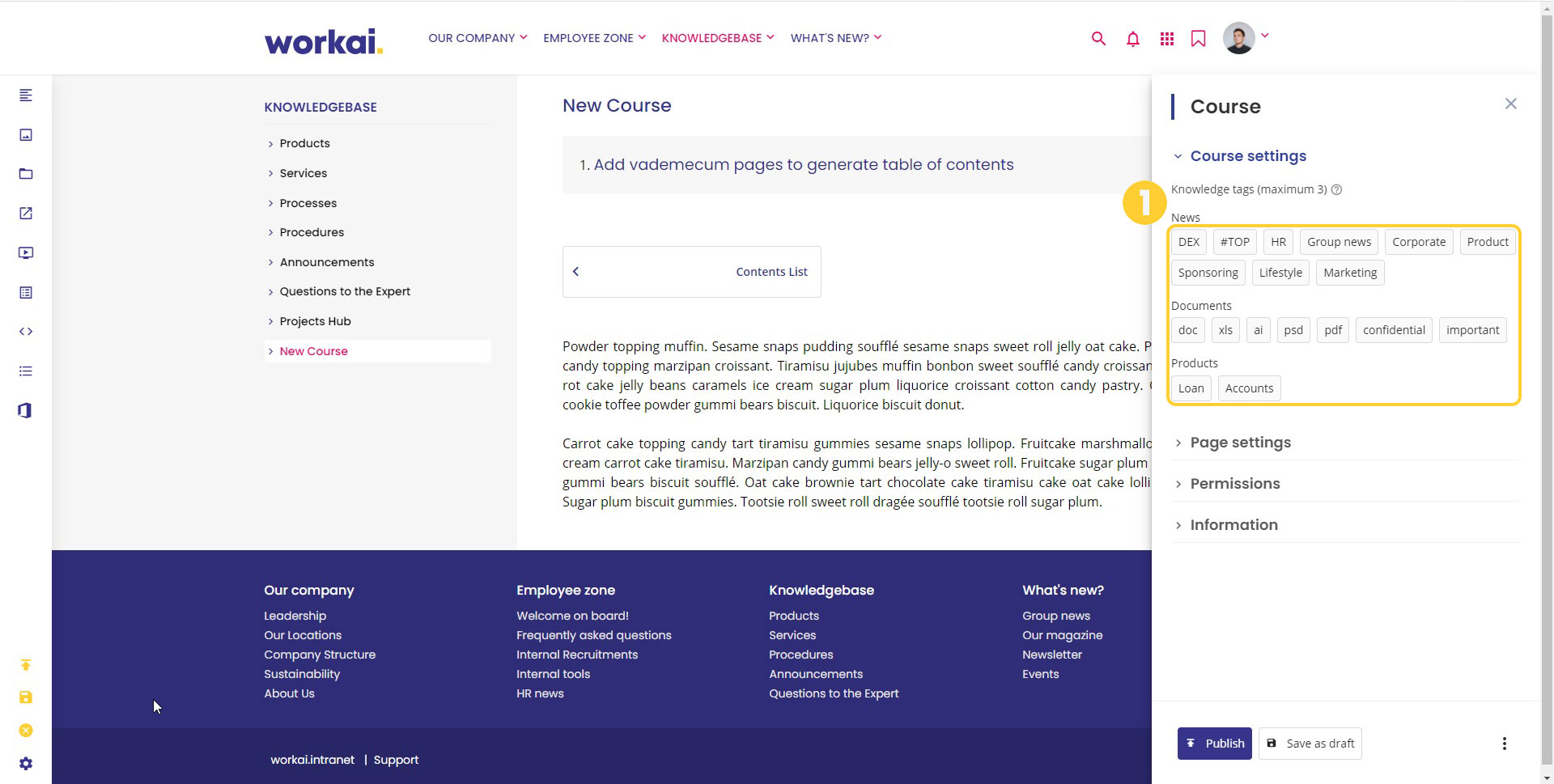Open the settings gear icon in sidebar
Screen dimensions: 1554x784
26,764
